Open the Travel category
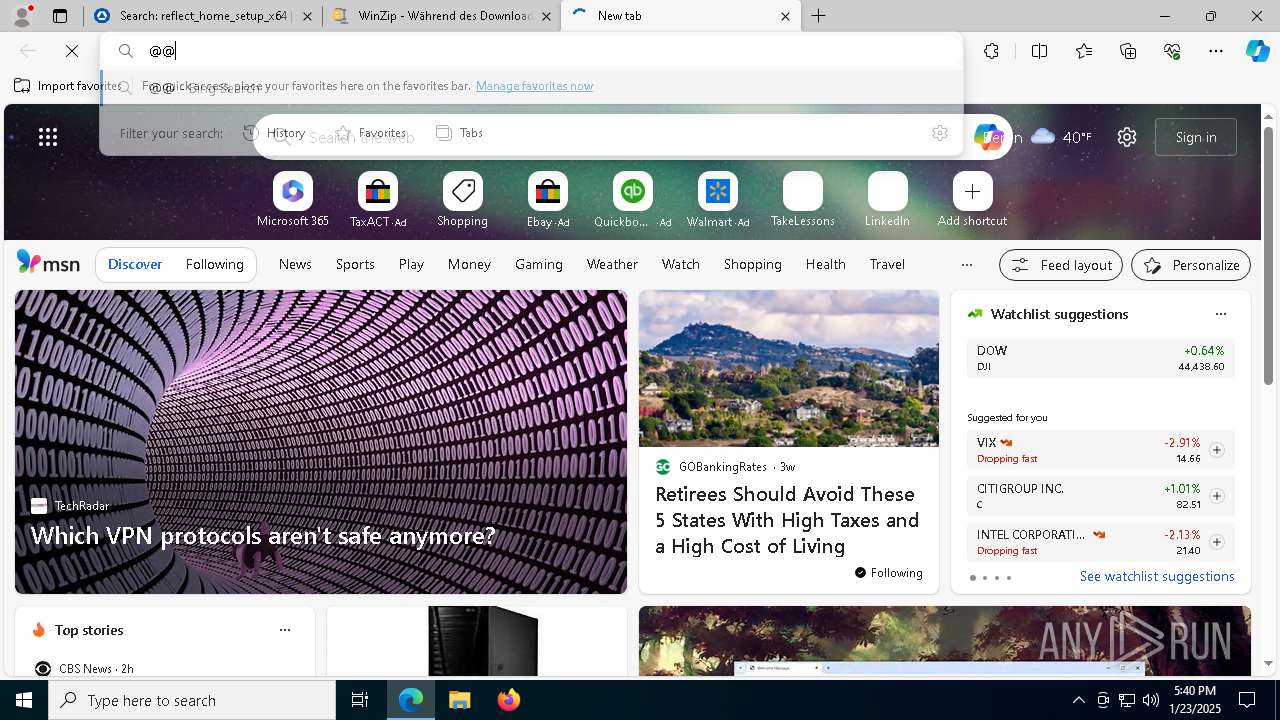The height and width of the screenshot is (720, 1280). coord(887,265)
